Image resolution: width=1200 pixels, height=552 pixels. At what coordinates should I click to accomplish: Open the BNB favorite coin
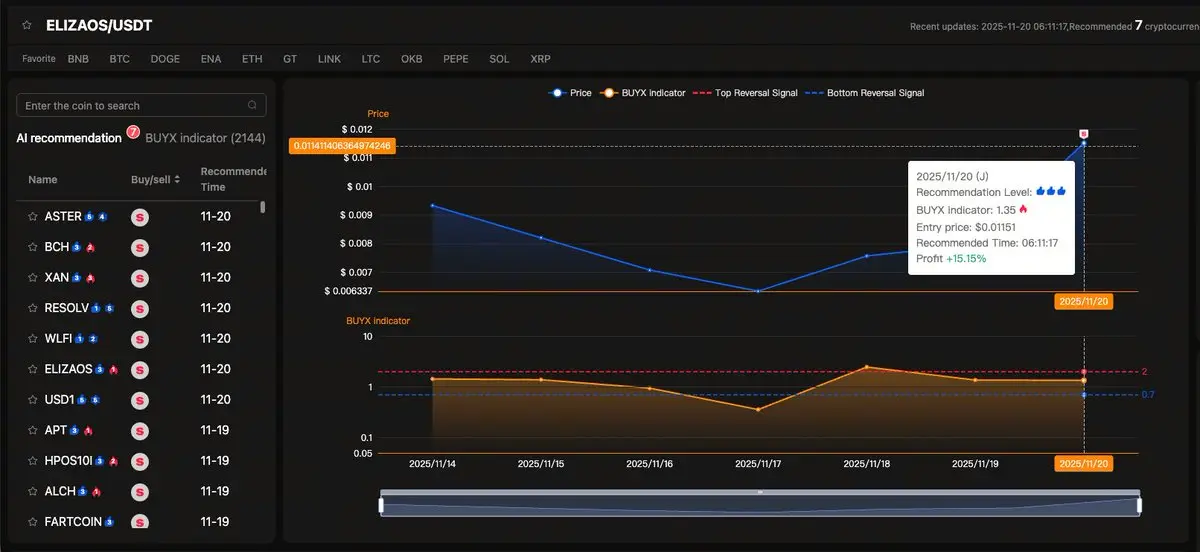coord(78,59)
